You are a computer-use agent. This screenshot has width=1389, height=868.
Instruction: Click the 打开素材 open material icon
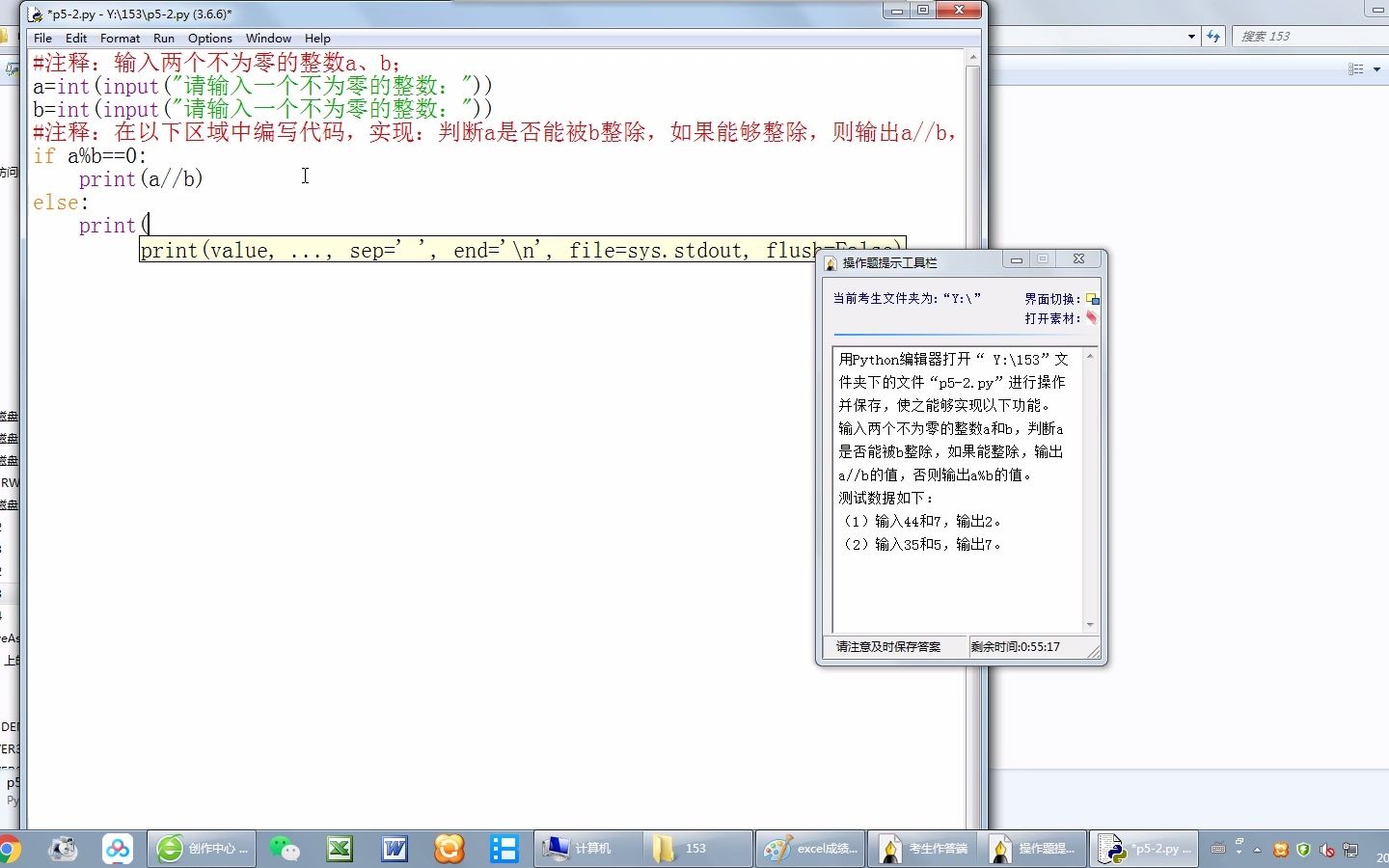(x=1092, y=317)
